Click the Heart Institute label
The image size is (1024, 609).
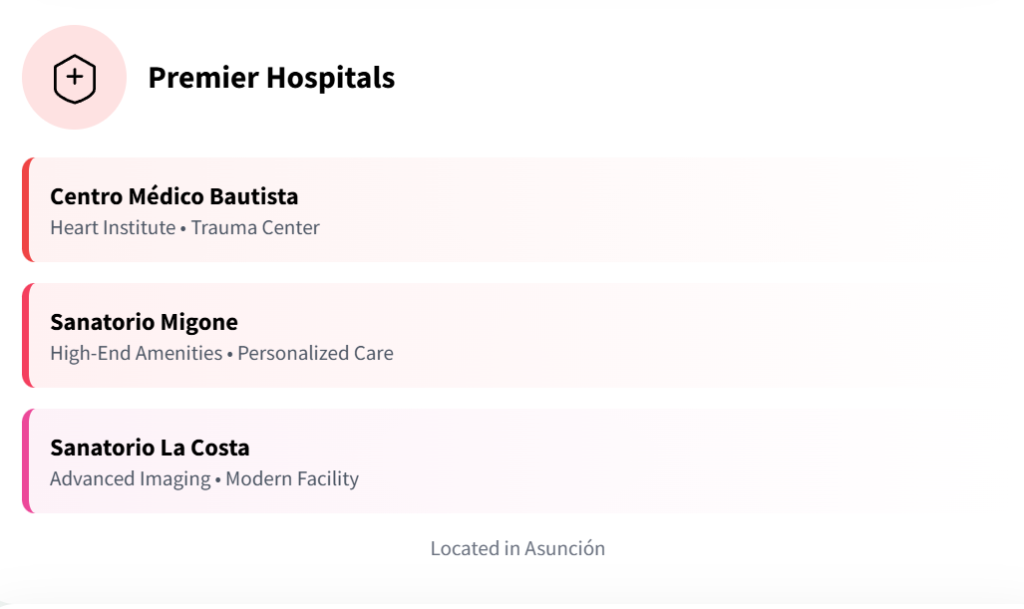[113, 228]
